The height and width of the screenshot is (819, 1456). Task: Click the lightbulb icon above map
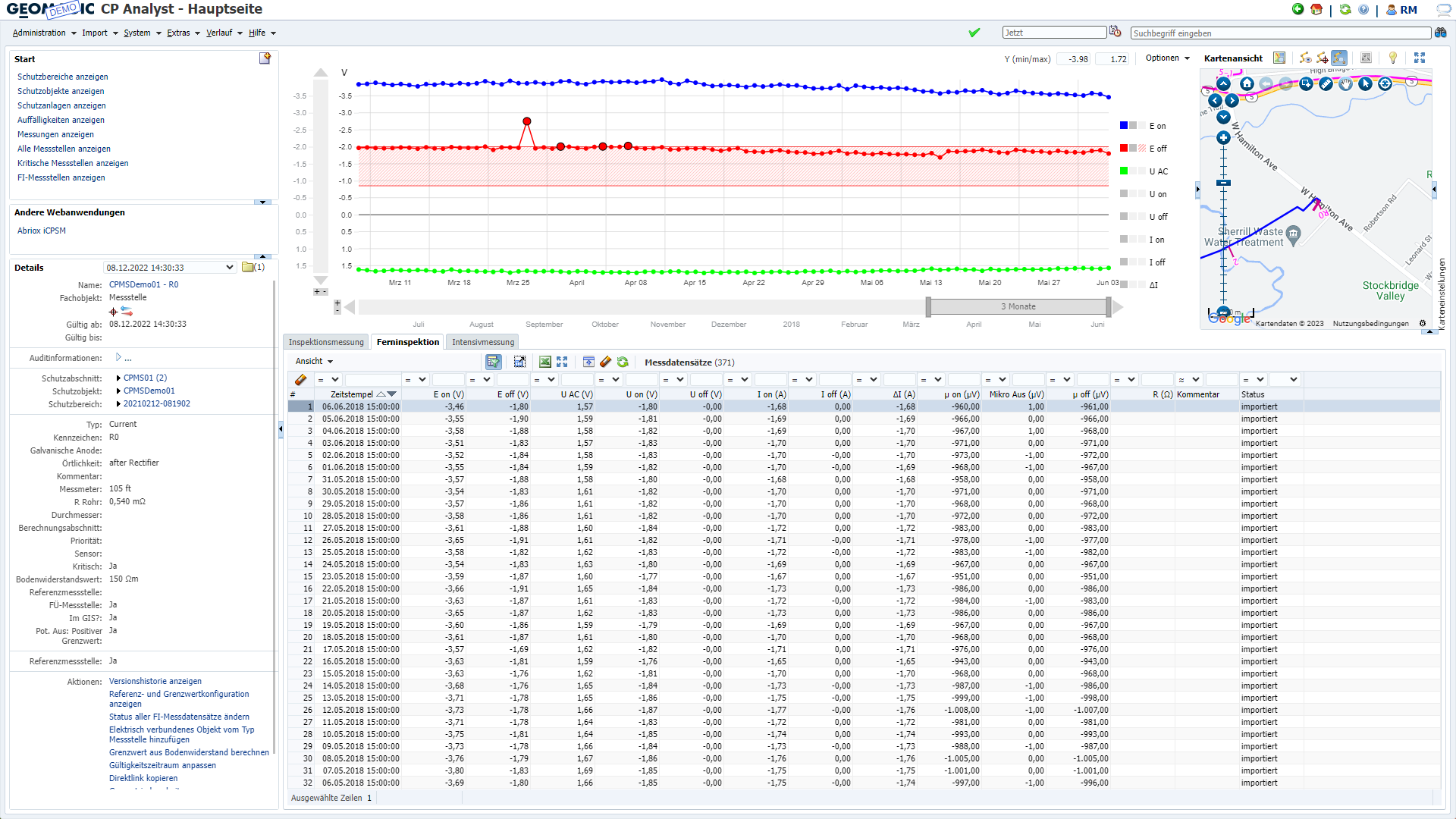1392,58
